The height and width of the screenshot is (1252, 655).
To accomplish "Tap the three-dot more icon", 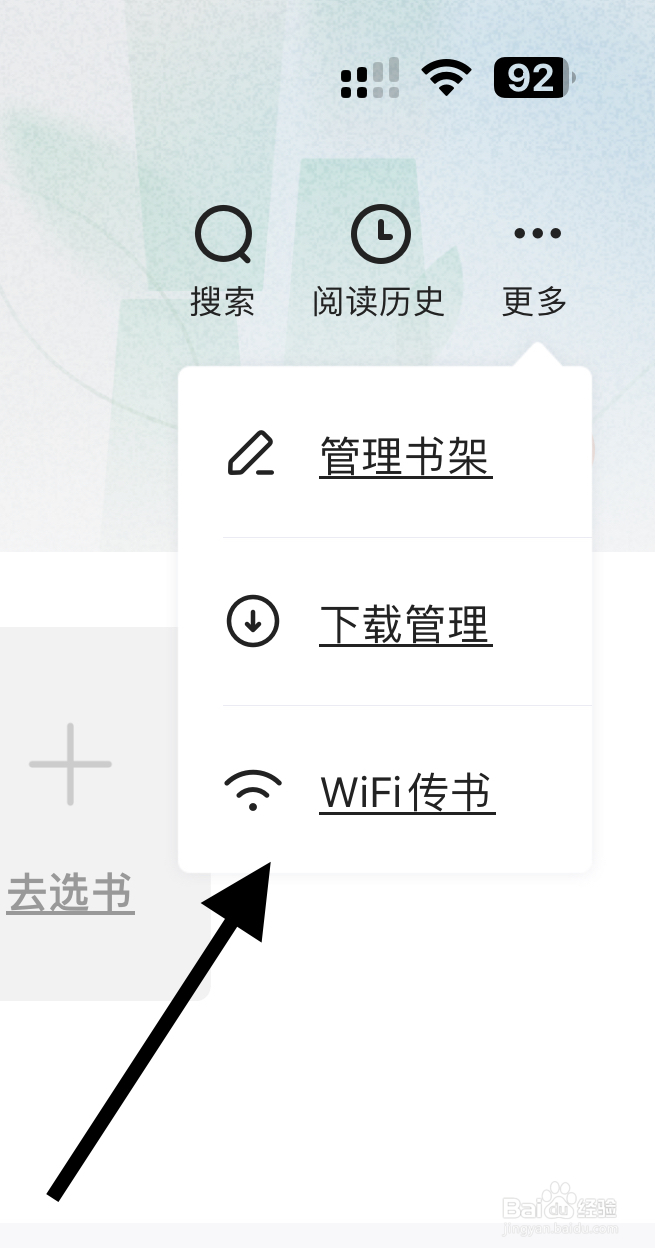I will click(537, 234).
